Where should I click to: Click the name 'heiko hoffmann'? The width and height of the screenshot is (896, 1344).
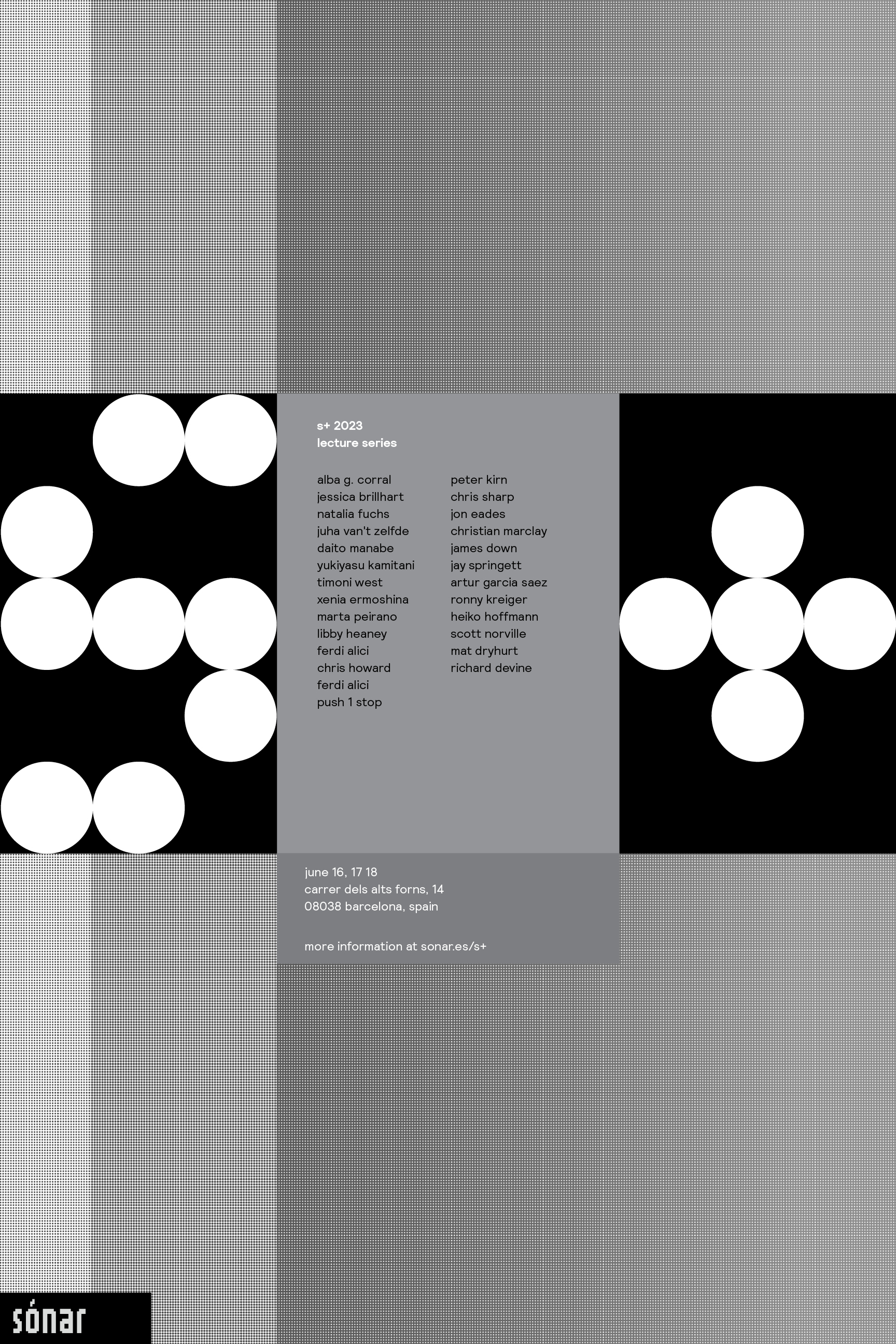click(x=494, y=617)
